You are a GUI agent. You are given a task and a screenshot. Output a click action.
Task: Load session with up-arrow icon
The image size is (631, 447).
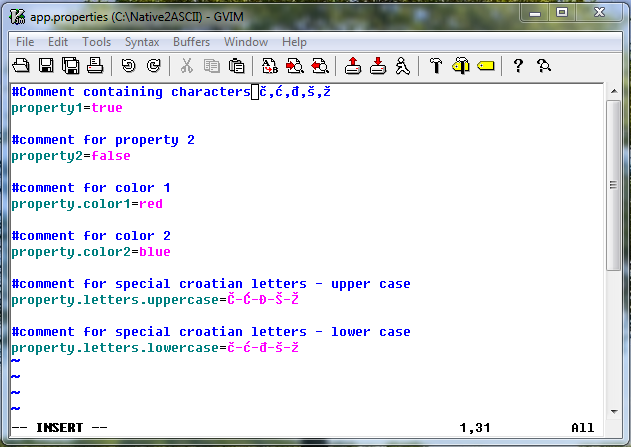[353, 66]
